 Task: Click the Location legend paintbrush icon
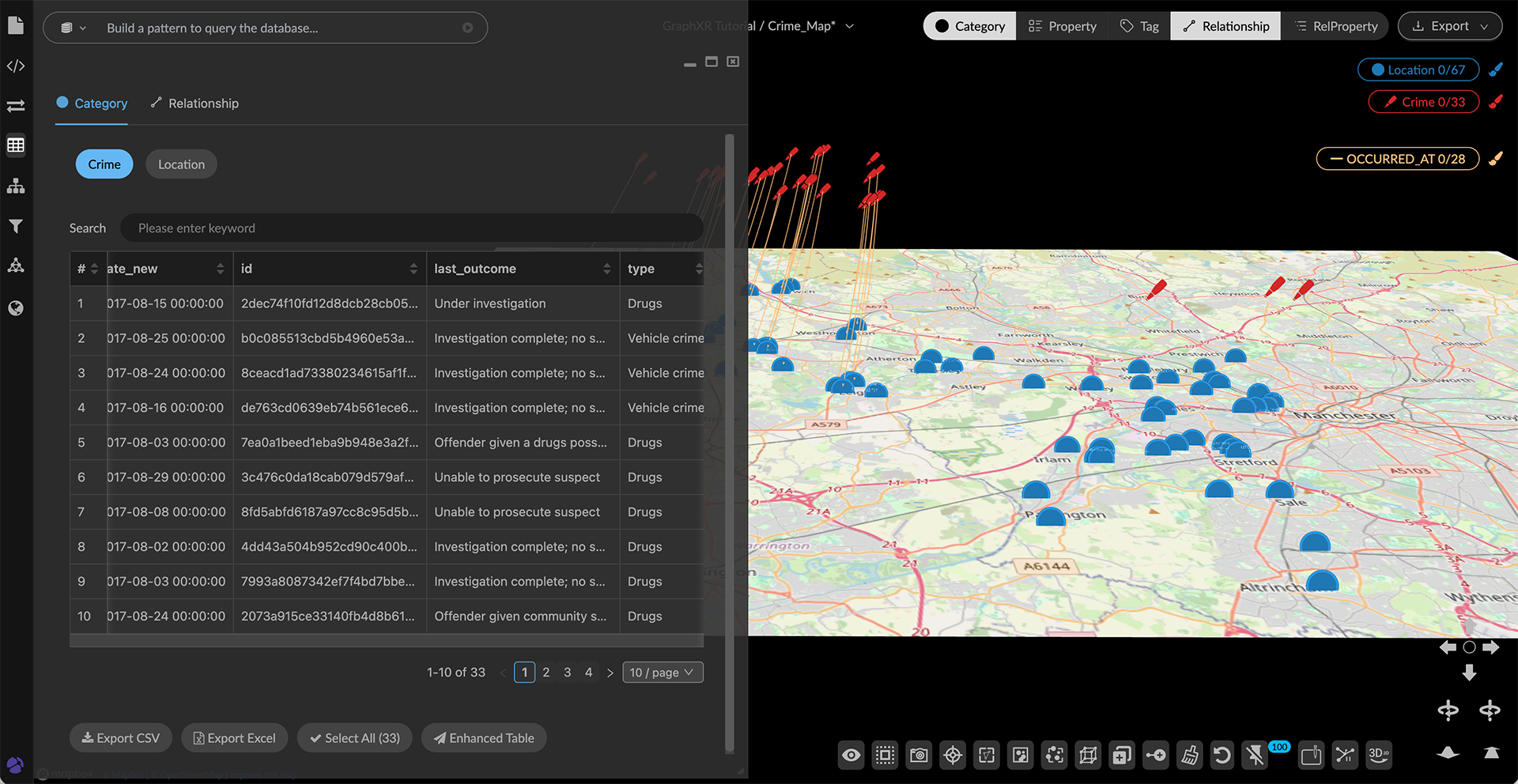pos(1496,70)
